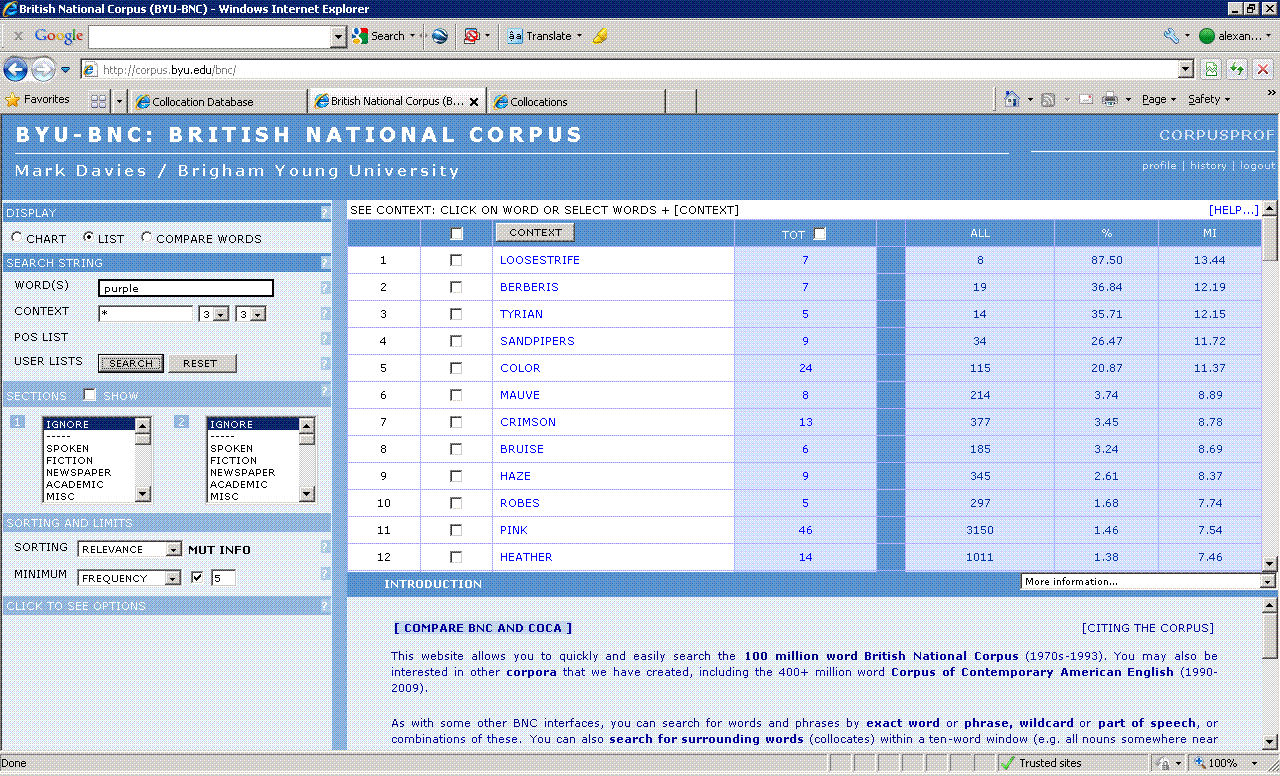Click the SEARCH button
Viewport: 1280px width, 776px height.
131,363
